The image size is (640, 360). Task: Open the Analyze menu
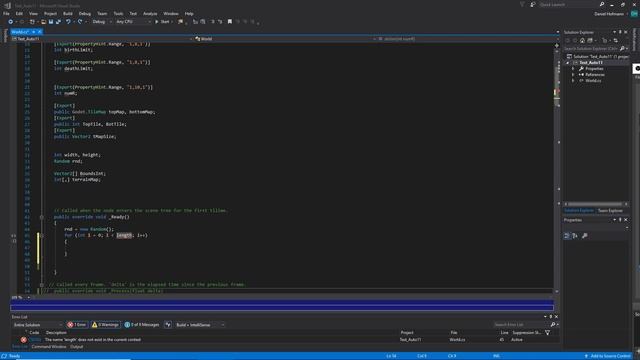coord(150,13)
